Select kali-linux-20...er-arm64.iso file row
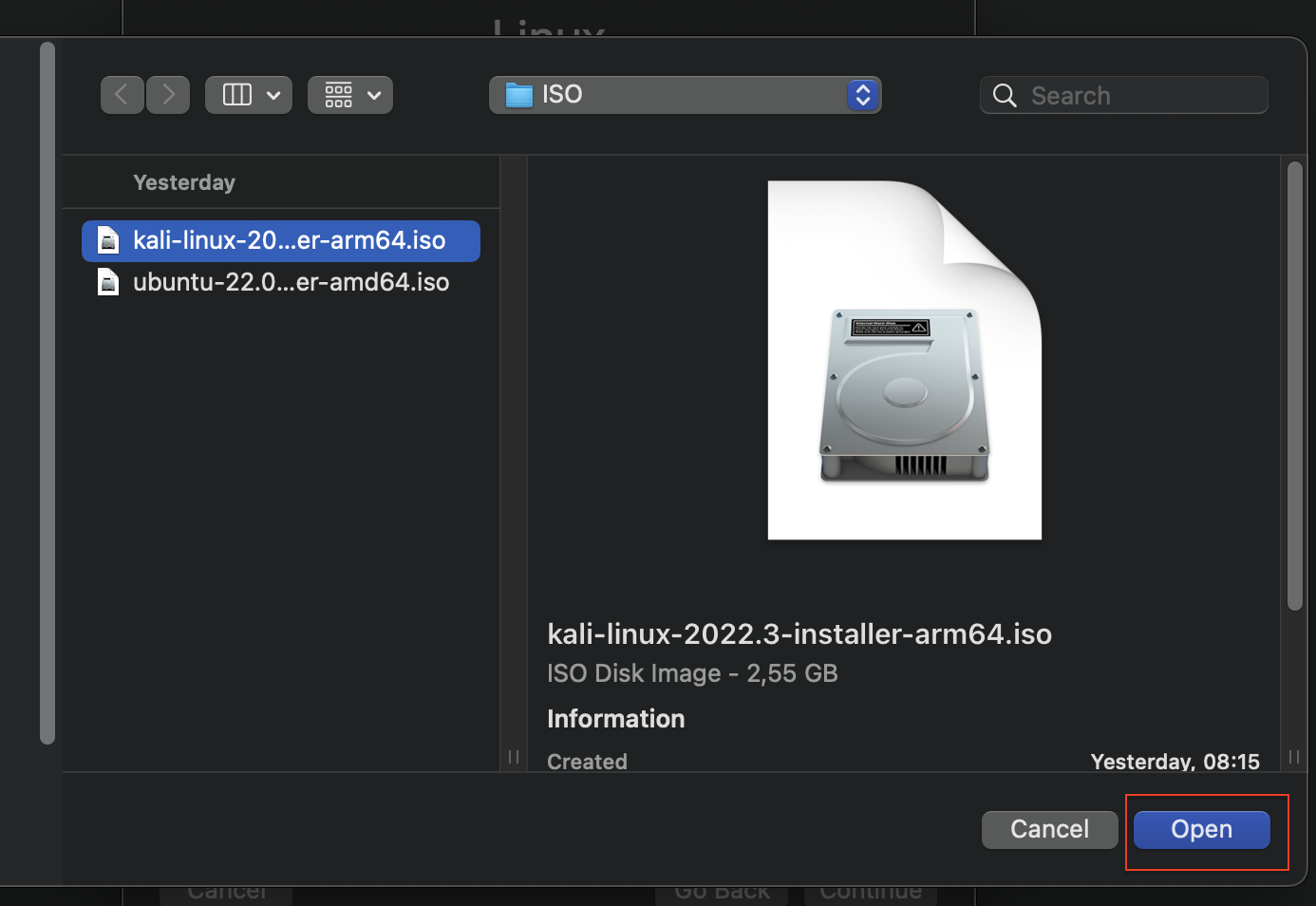1316x906 pixels. coord(281,240)
